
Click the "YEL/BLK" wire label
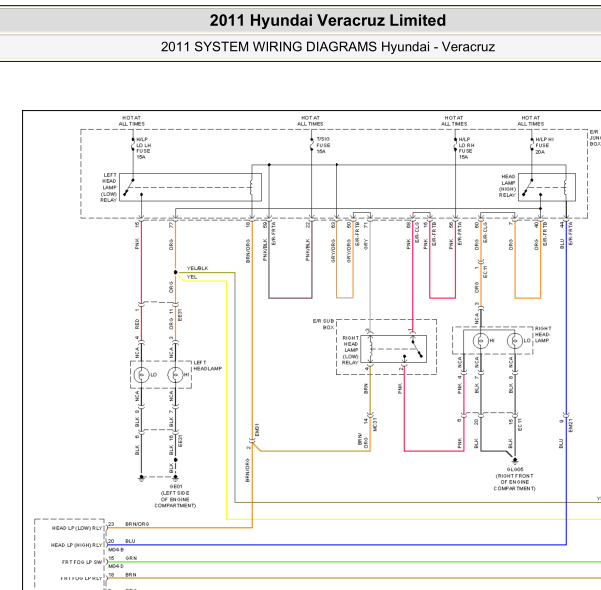coord(197,268)
